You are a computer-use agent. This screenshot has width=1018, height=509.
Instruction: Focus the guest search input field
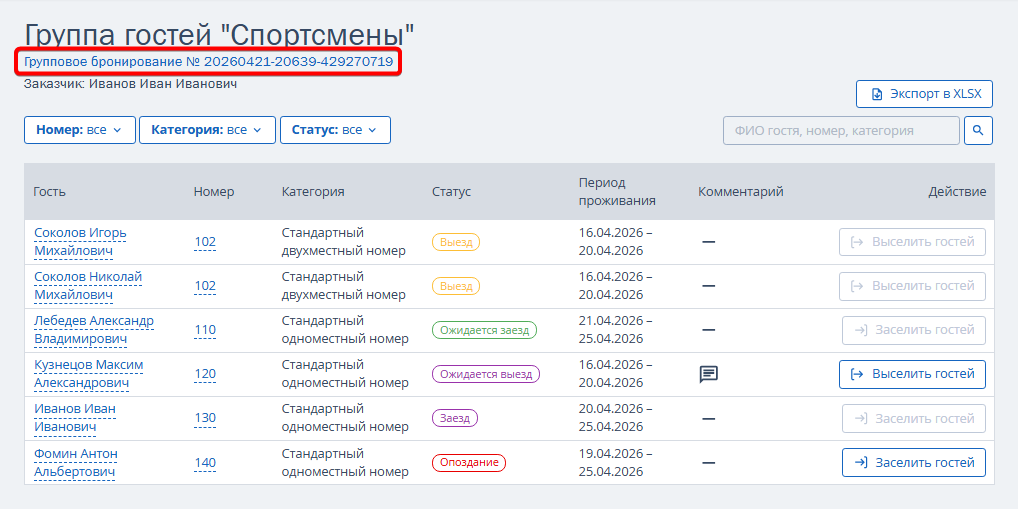point(841,130)
